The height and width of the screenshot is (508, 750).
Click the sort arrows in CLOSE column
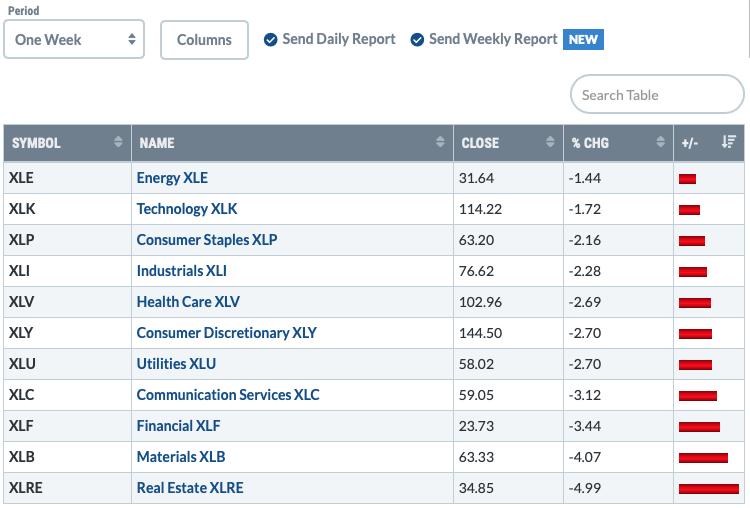coord(550,142)
